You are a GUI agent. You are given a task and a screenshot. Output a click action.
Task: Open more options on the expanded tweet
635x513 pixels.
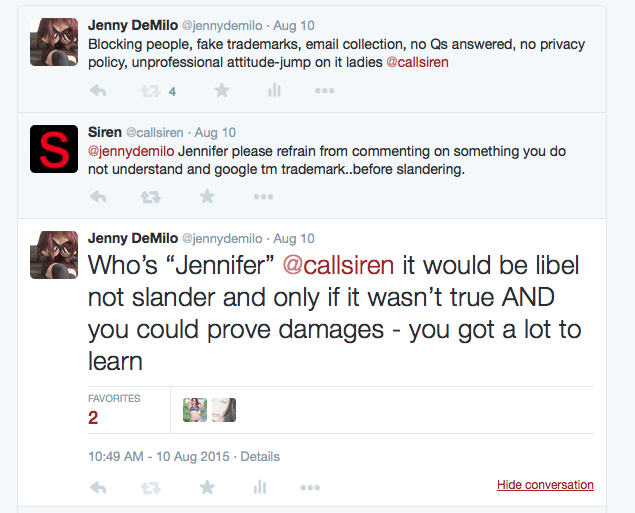point(310,487)
